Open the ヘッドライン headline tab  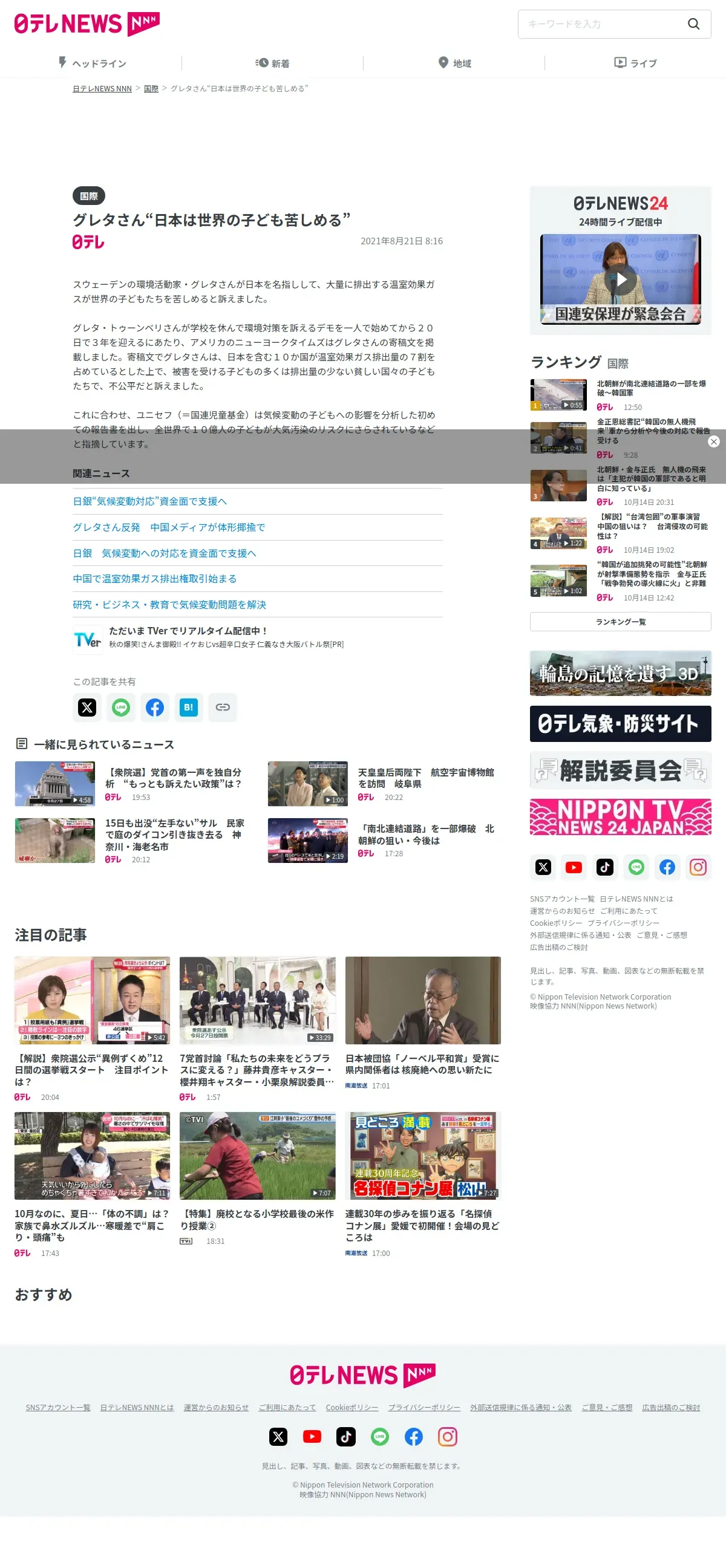coord(92,63)
